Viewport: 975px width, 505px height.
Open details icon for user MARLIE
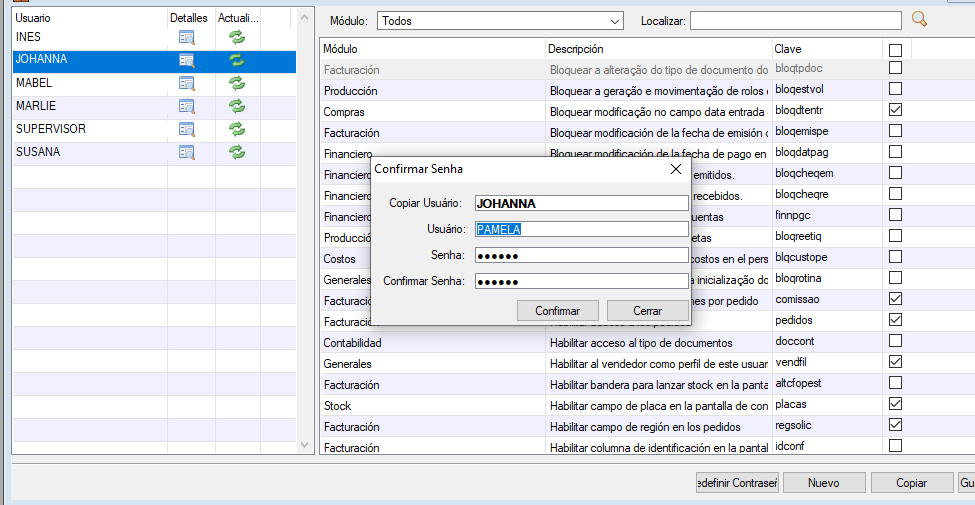187,106
